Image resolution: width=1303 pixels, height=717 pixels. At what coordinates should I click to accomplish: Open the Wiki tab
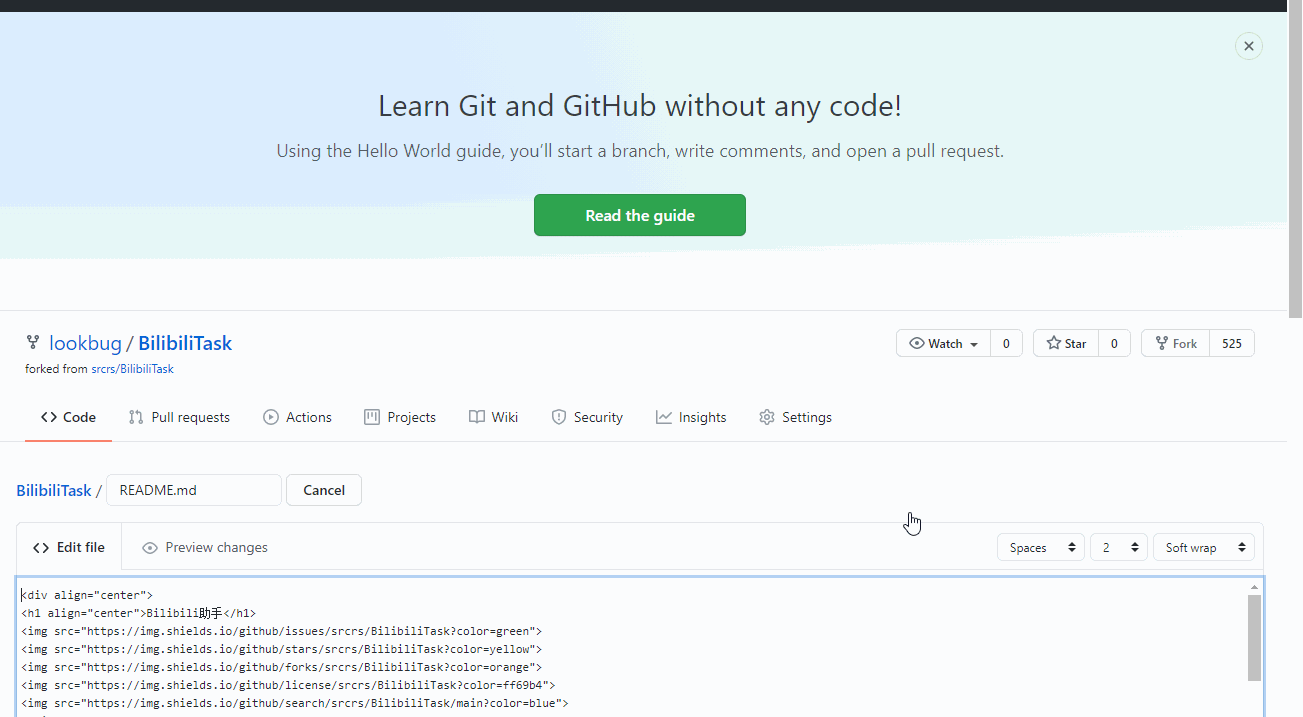point(494,417)
